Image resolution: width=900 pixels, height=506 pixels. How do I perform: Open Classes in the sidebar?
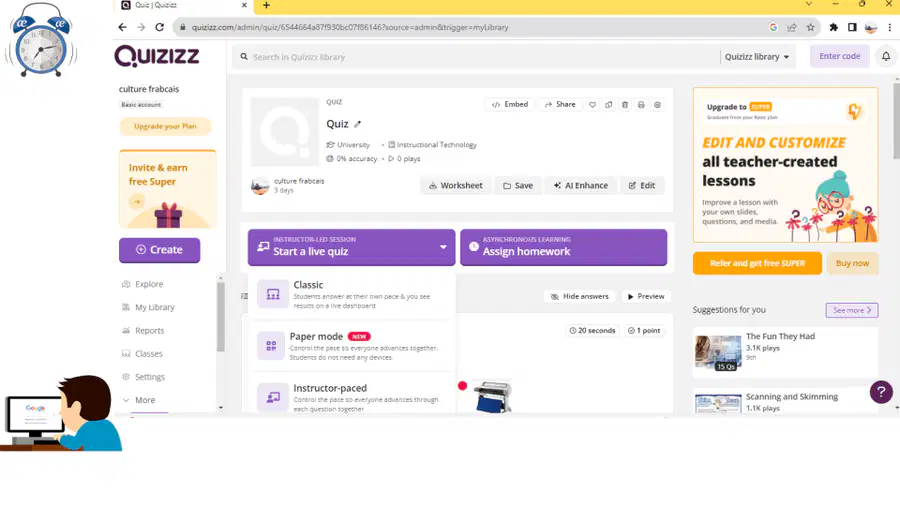click(x=142, y=353)
